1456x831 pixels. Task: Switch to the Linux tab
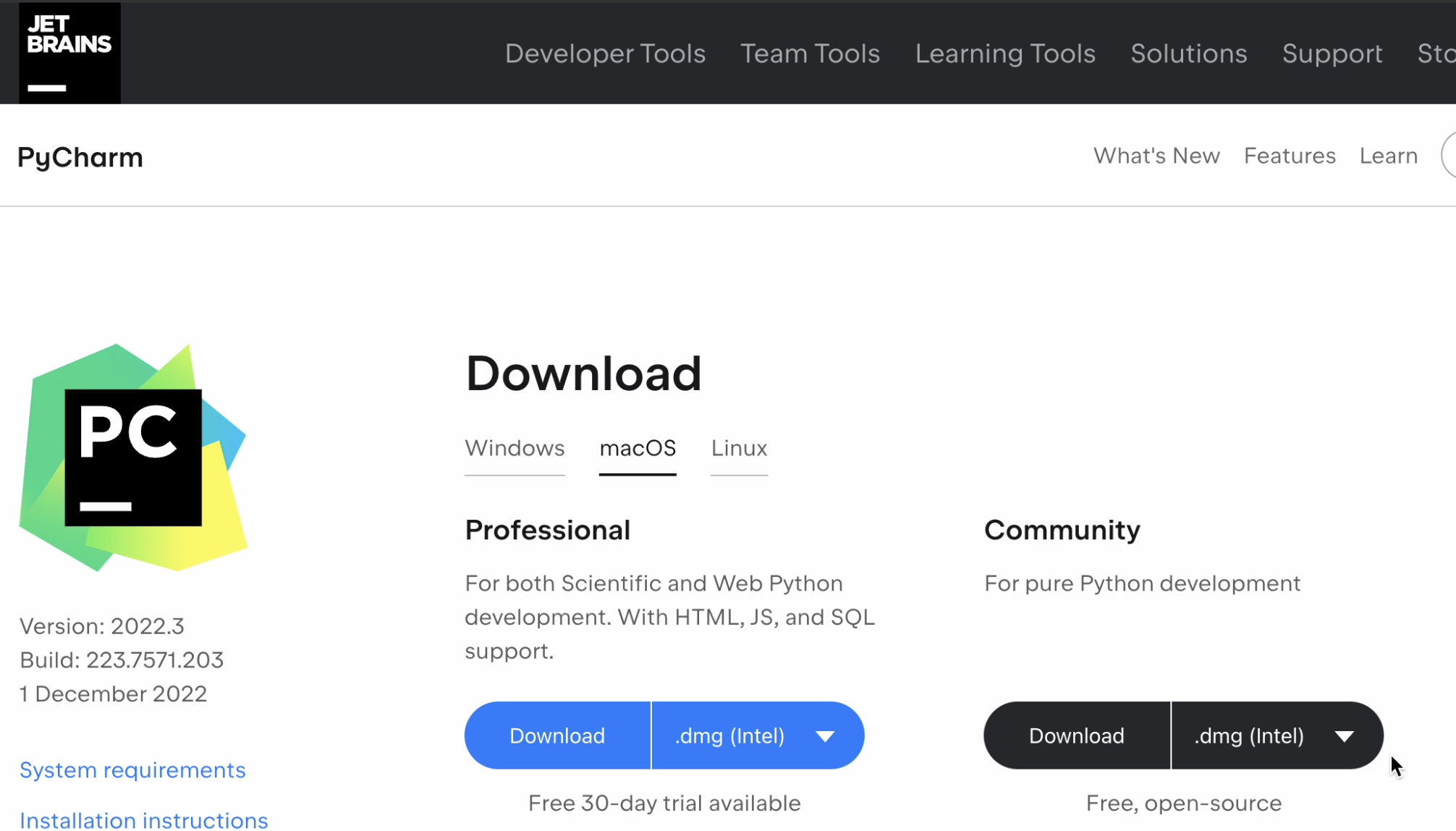(x=739, y=448)
